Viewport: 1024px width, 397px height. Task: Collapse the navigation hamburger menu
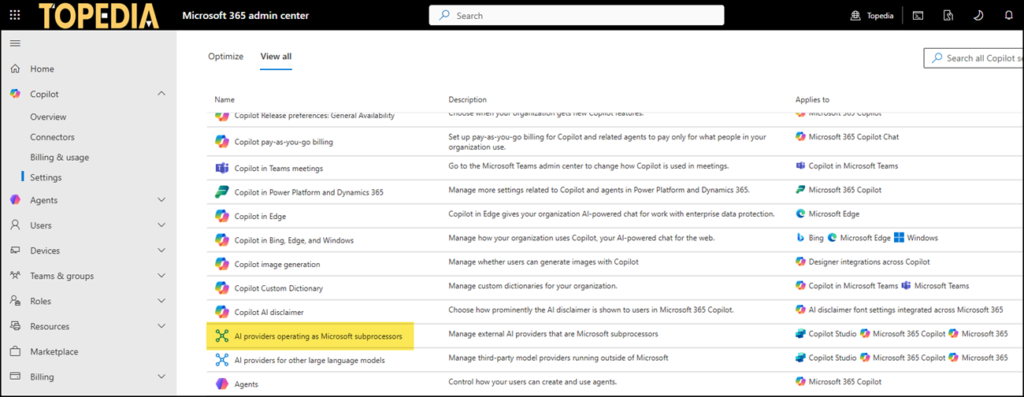(x=15, y=43)
